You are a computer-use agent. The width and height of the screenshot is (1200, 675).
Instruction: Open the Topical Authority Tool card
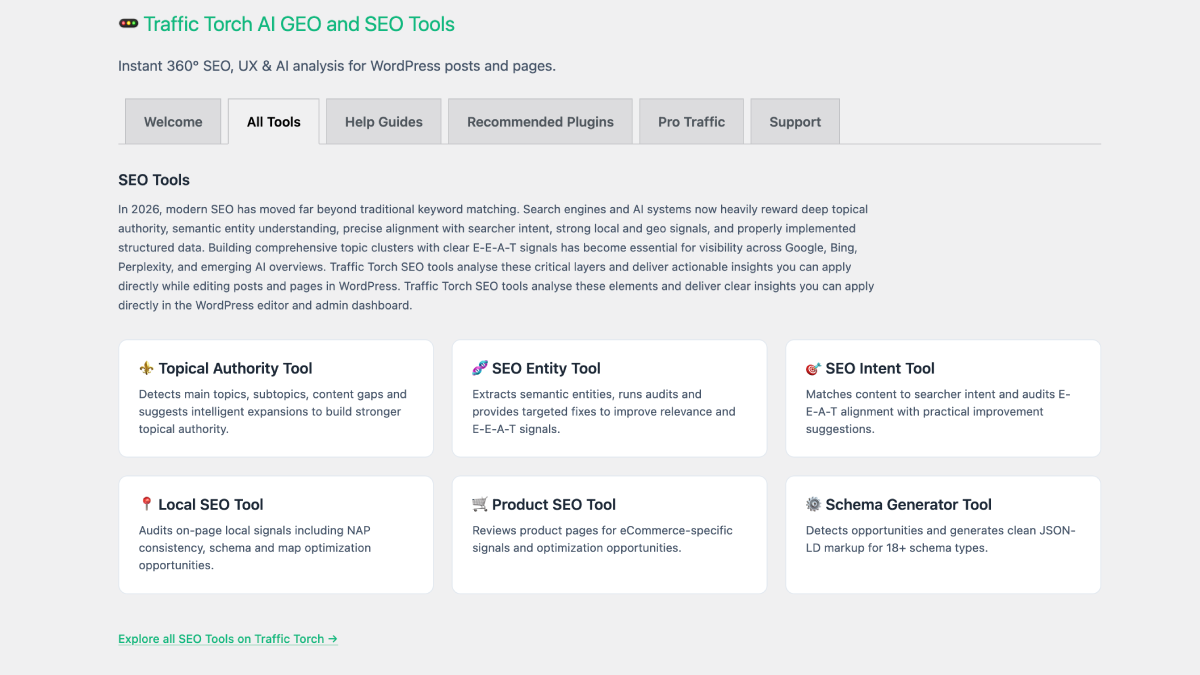point(276,398)
